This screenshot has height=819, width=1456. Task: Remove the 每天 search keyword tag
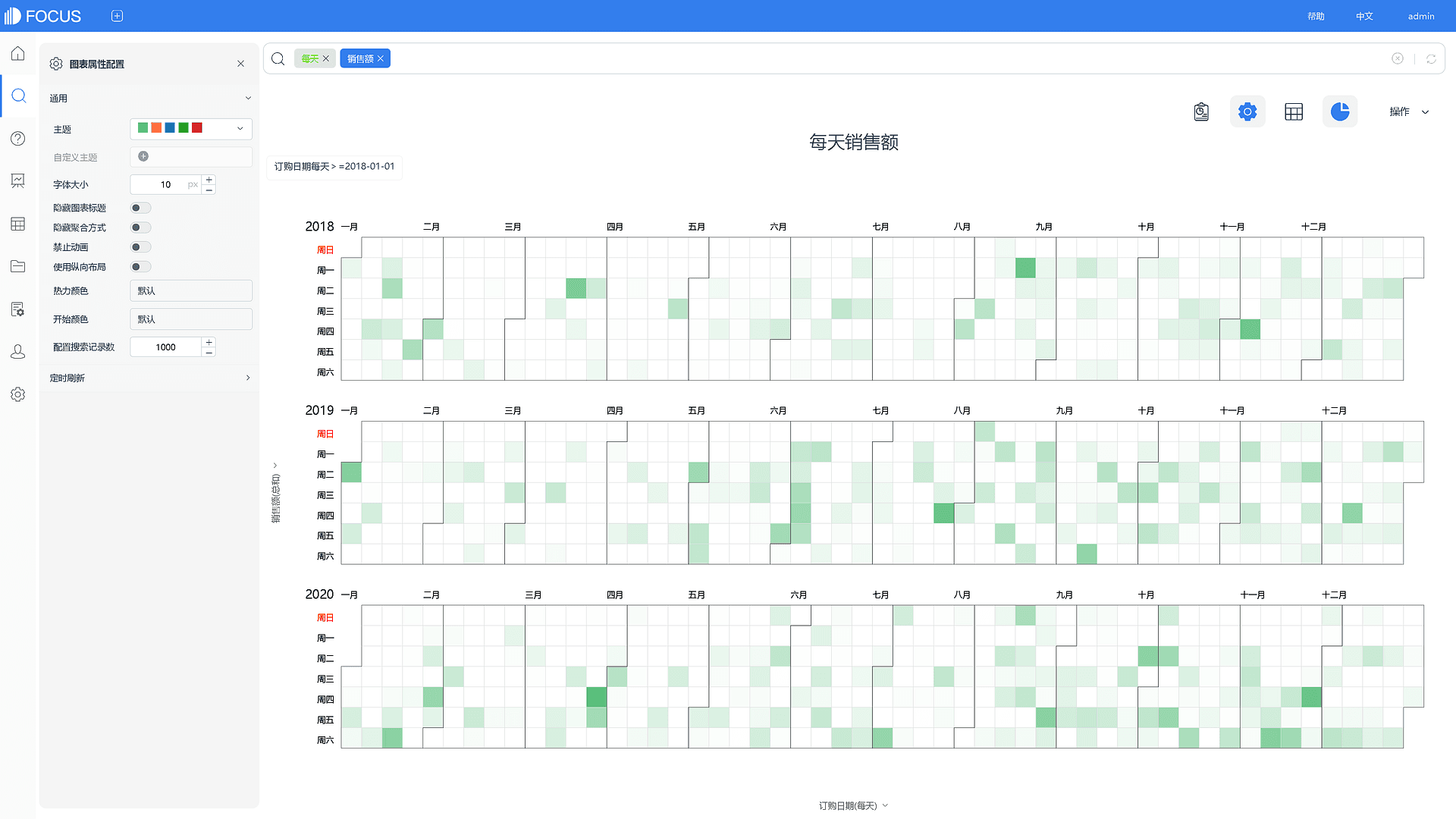pyautogui.click(x=326, y=58)
